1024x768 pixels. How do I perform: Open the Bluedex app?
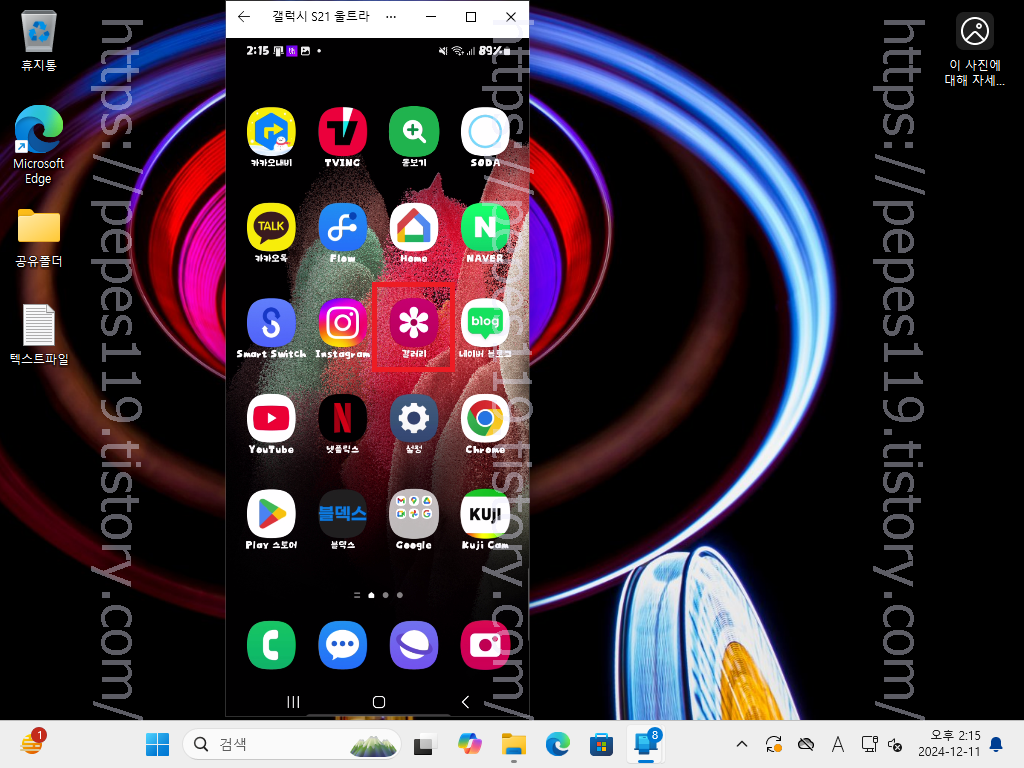(x=342, y=513)
